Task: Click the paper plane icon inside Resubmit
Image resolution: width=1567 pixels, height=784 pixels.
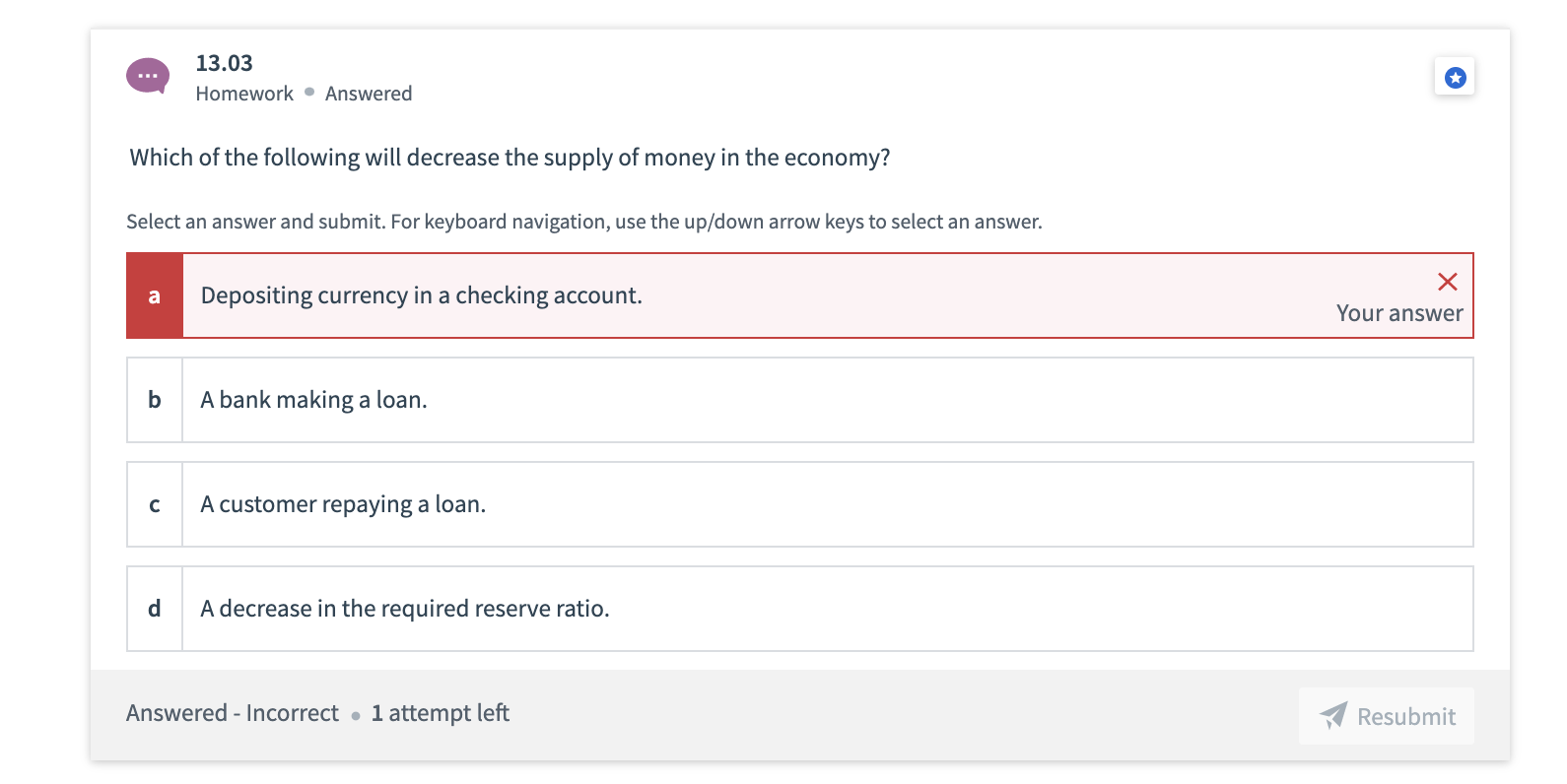Action: [1332, 716]
